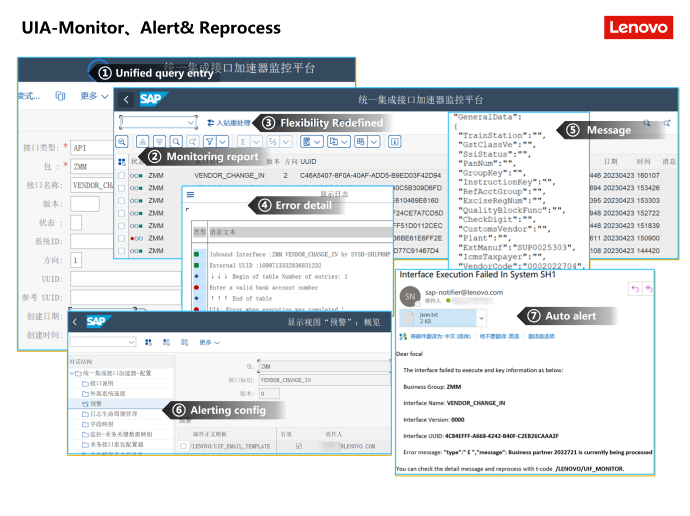Select the 字段映射 tree folder
The image size is (690, 516).
coord(98,424)
